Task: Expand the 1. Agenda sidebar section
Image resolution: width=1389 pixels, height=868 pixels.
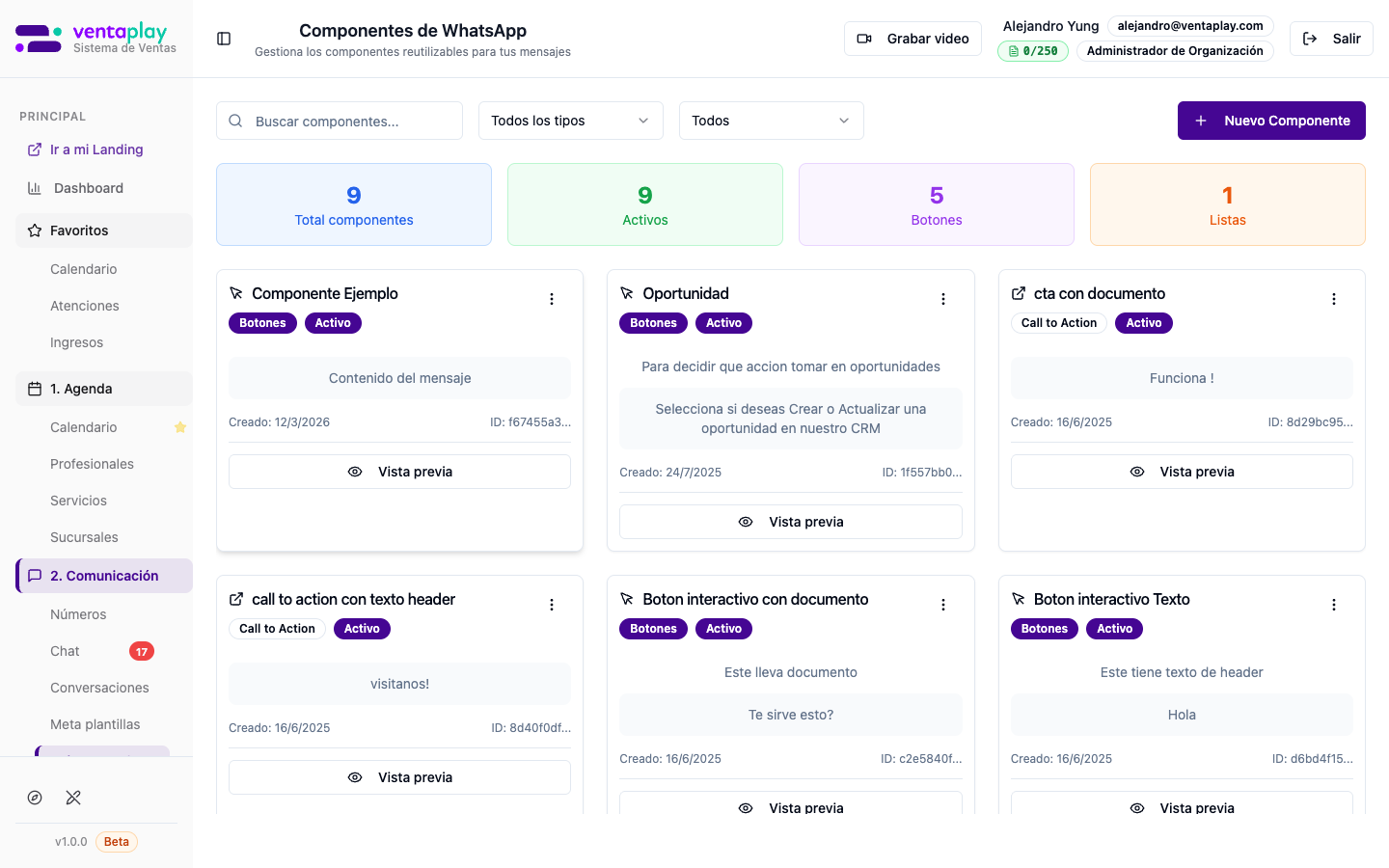Action: tap(104, 389)
